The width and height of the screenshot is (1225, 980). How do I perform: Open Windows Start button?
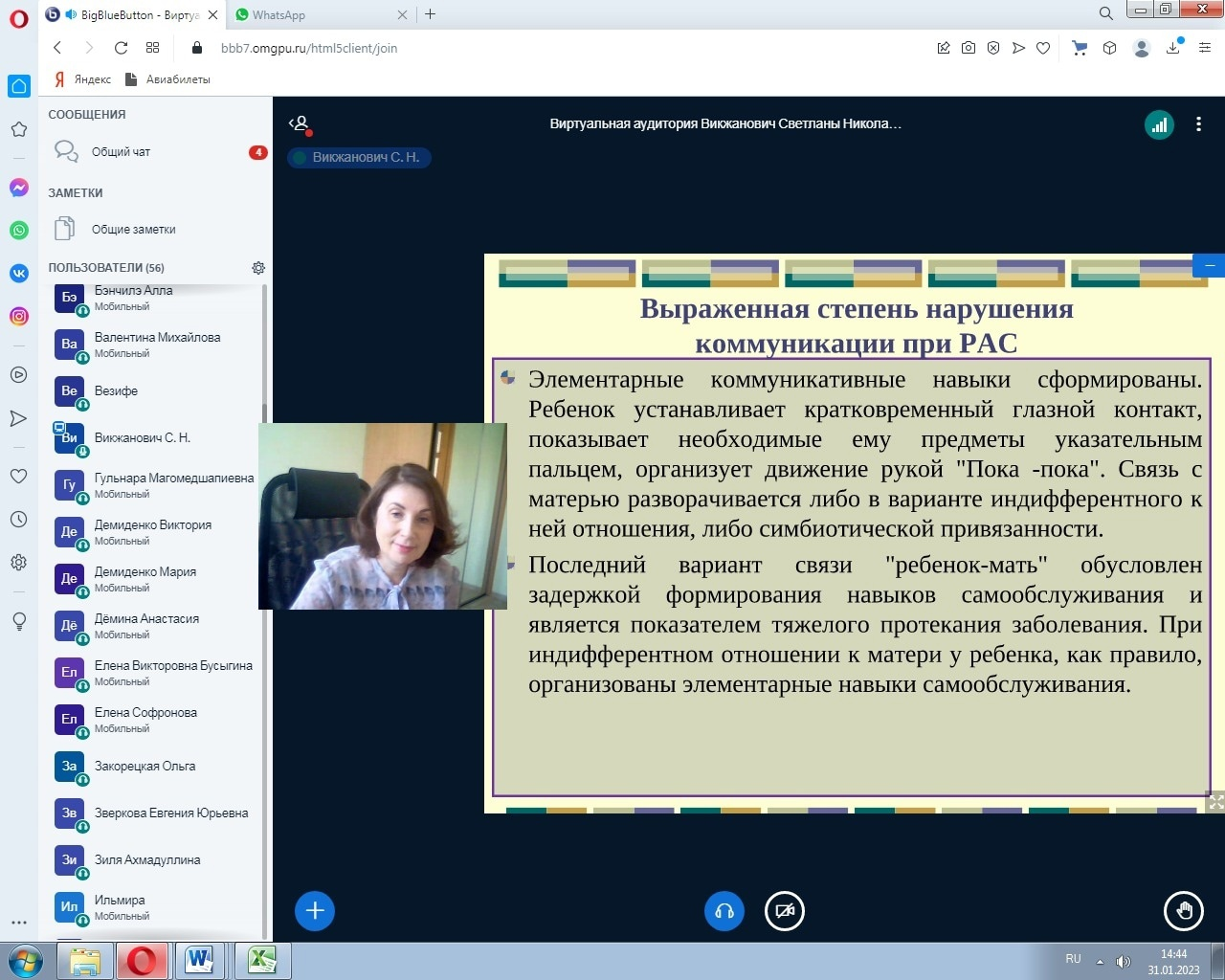(24, 960)
